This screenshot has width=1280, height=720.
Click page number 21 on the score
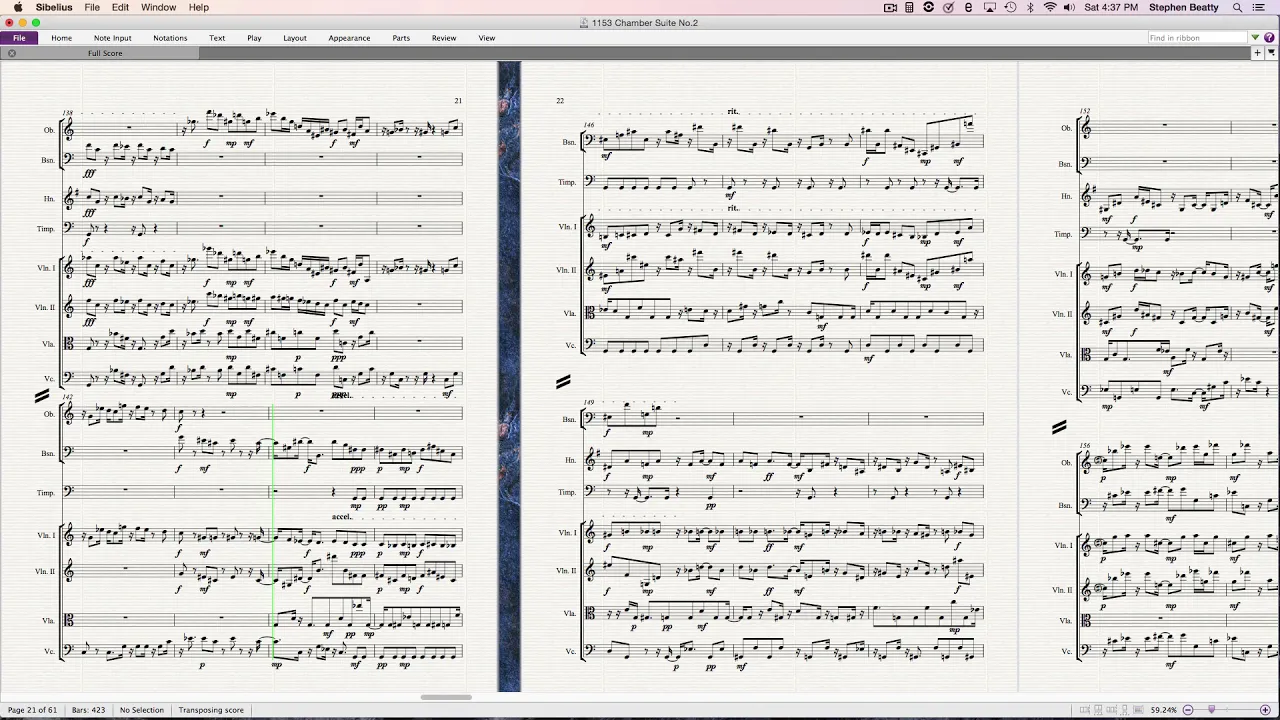pyautogui.click(x=458, y=101)
